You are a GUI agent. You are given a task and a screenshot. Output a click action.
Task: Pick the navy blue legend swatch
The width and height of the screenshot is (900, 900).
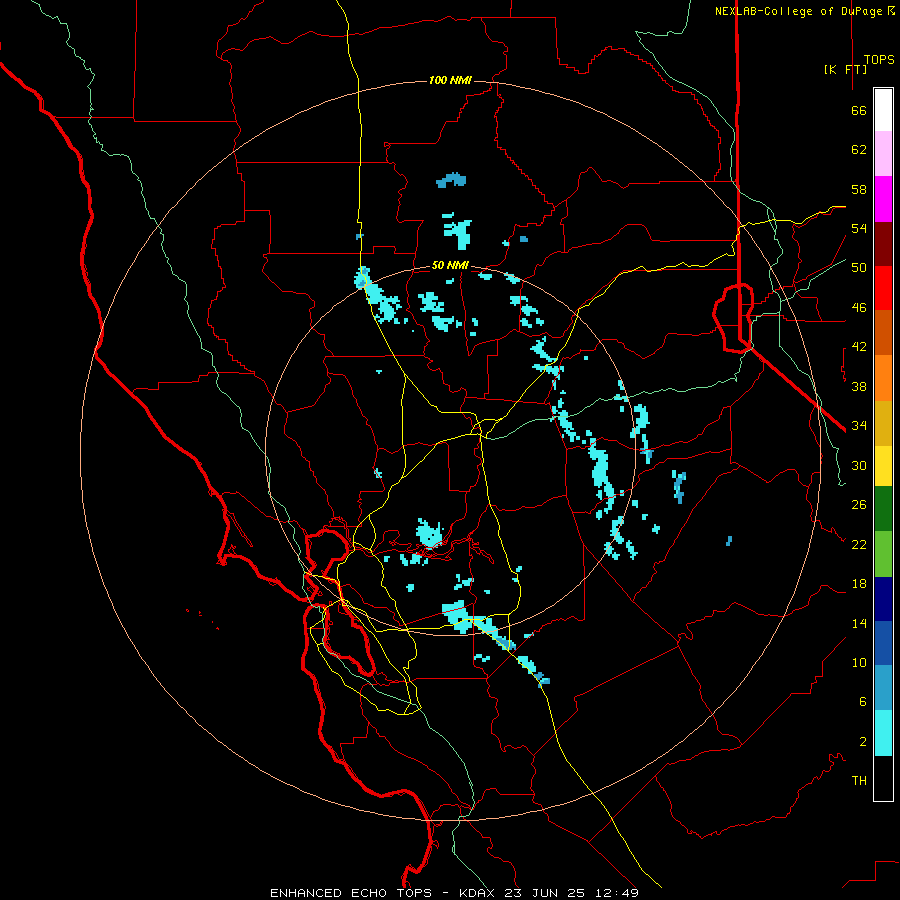tap(883, 599)
